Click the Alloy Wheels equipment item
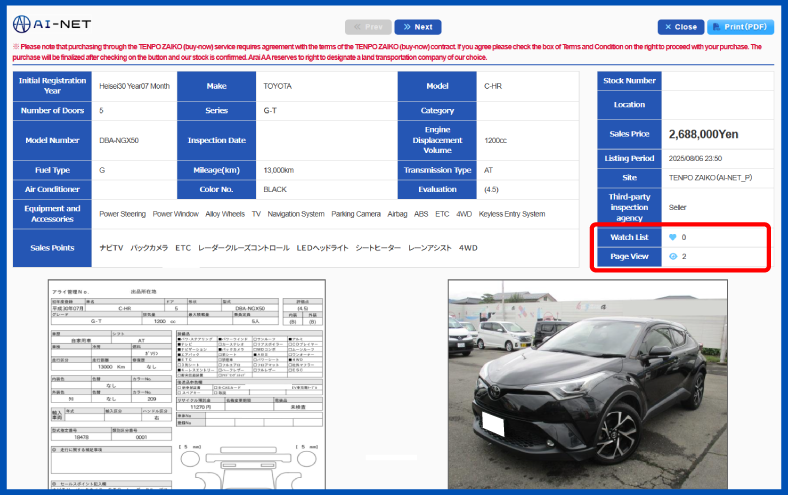This screenshot has width=788, height=495. pos(225,214)
